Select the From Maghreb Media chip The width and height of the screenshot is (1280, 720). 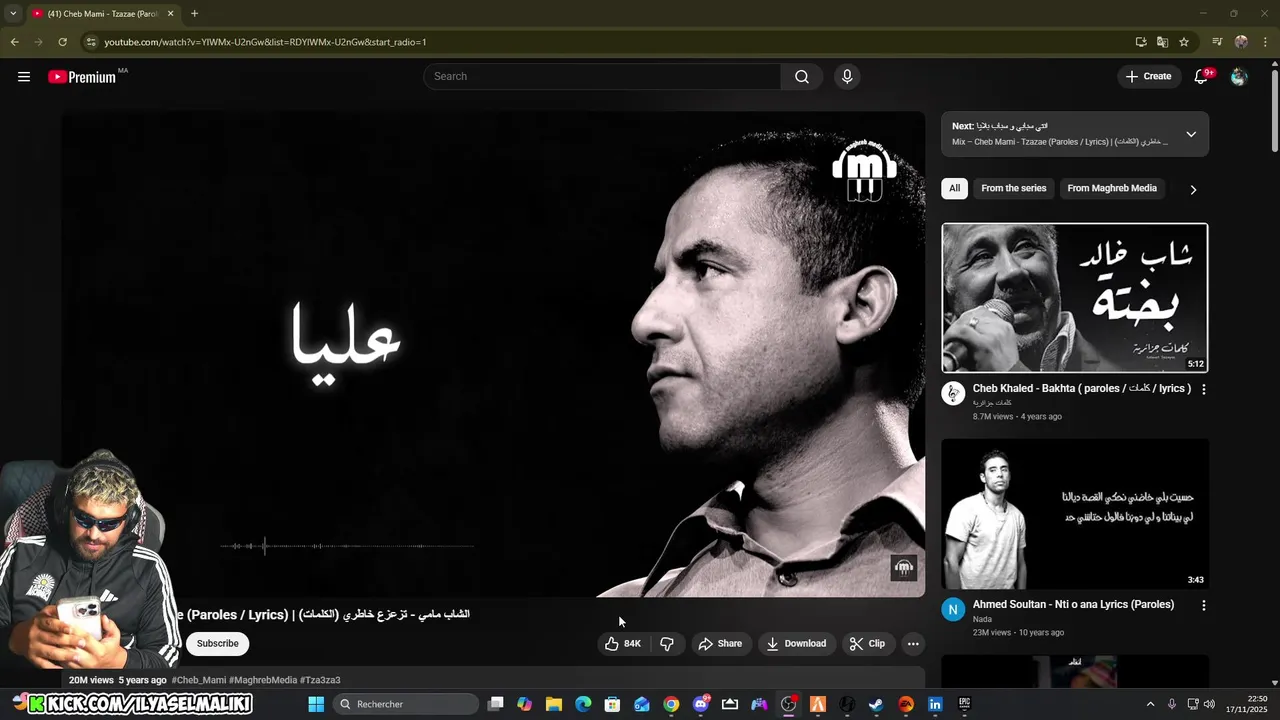coord(1112,188)
